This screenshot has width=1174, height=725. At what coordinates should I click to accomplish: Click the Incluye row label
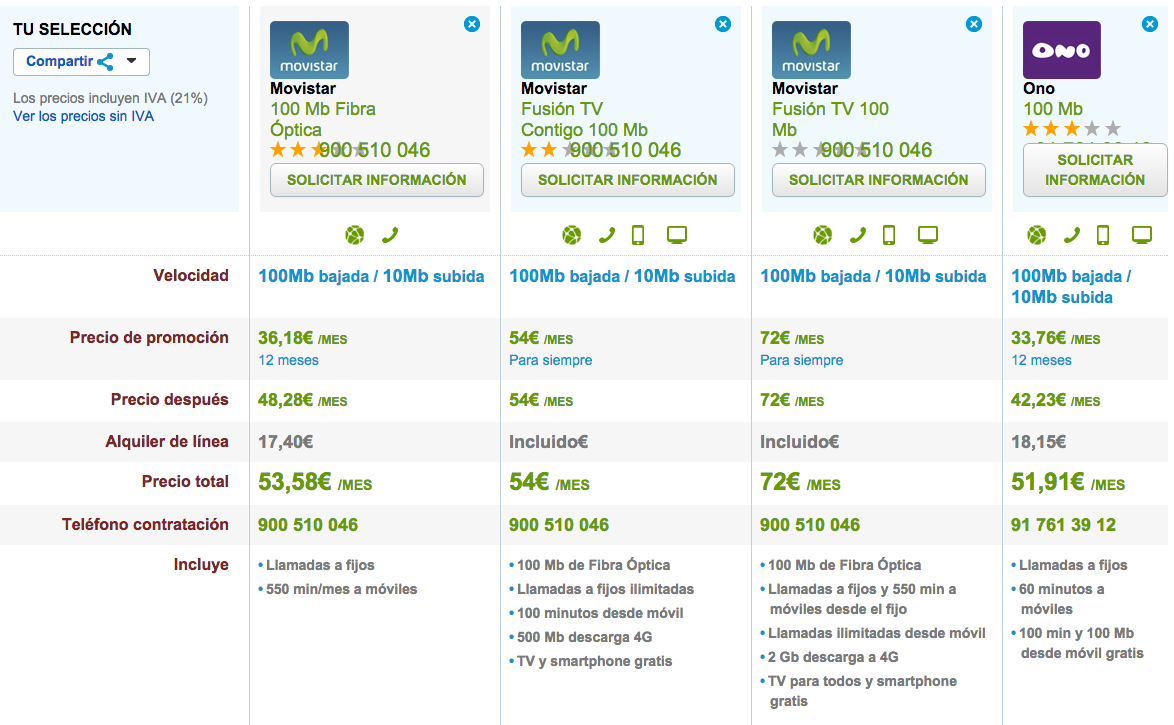201,565
